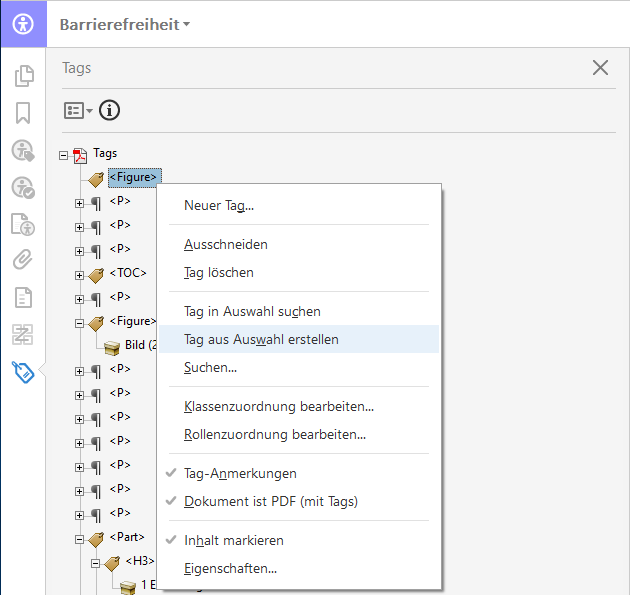The height and width of the screenshot is (595, 633).
Task: Click the Tags info icon
Action: tap(109, 110)
